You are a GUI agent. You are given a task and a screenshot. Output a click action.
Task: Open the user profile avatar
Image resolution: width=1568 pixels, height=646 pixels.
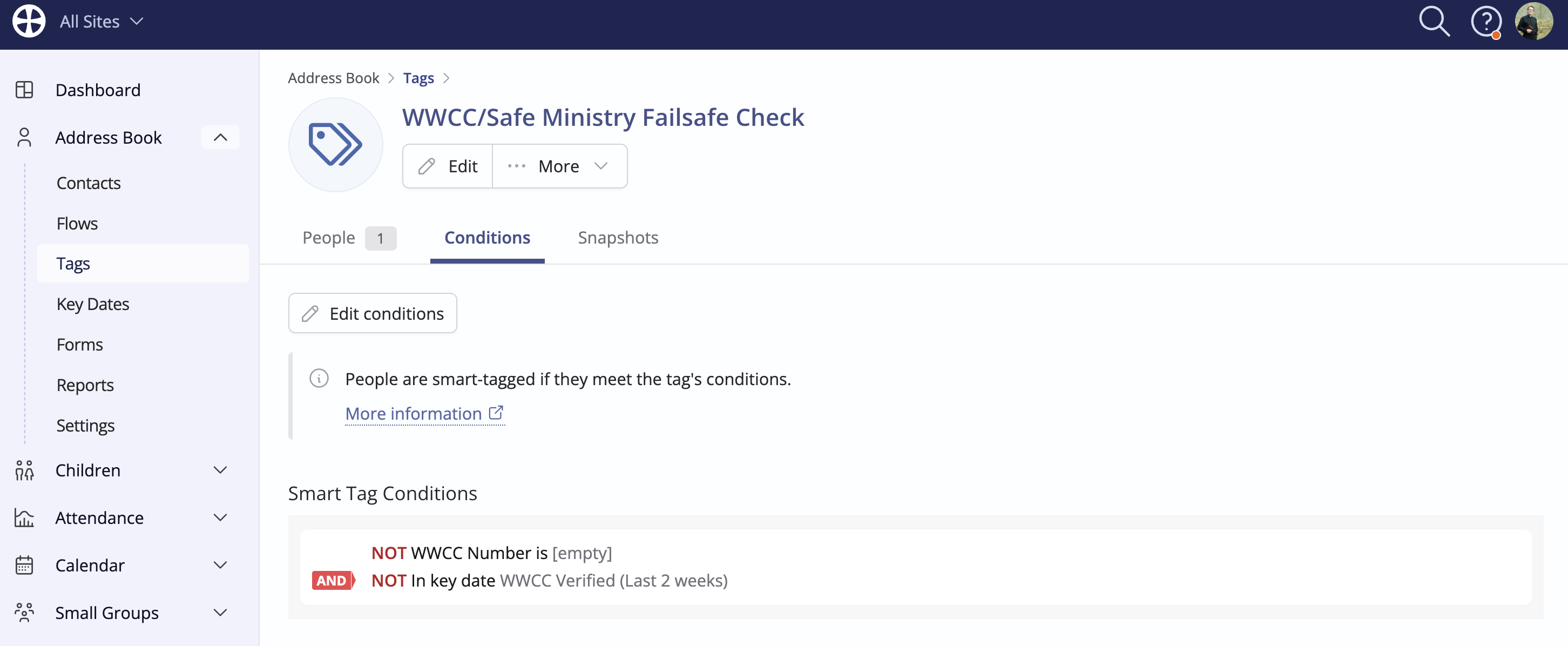[1534, 21]
